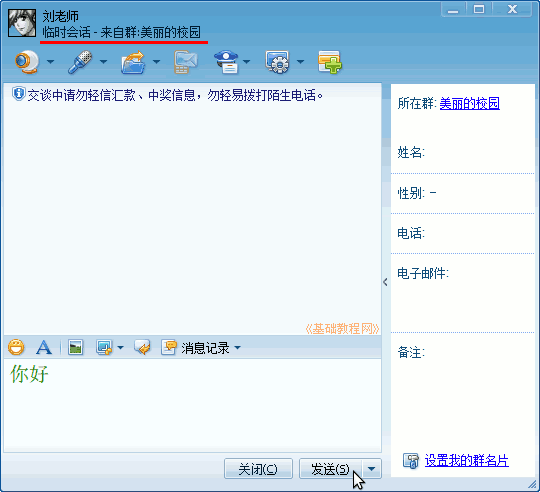Viewport: 540px width, 492px height.
Task: Click the send SMS message icon
Action: tap(186, 62)
